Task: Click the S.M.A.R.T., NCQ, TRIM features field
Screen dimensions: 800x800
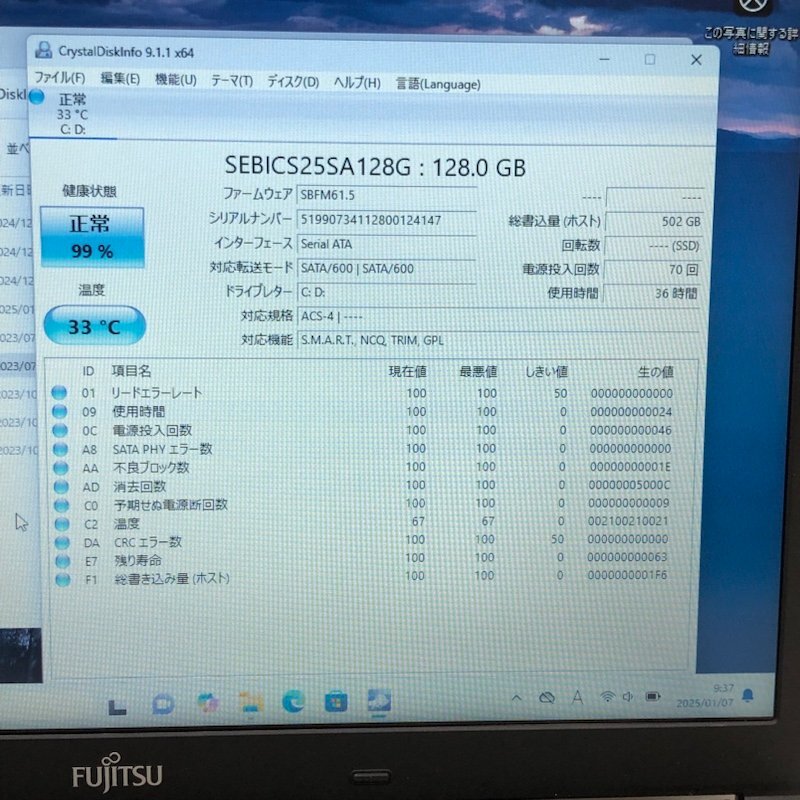Action: (x=498, y=340)
